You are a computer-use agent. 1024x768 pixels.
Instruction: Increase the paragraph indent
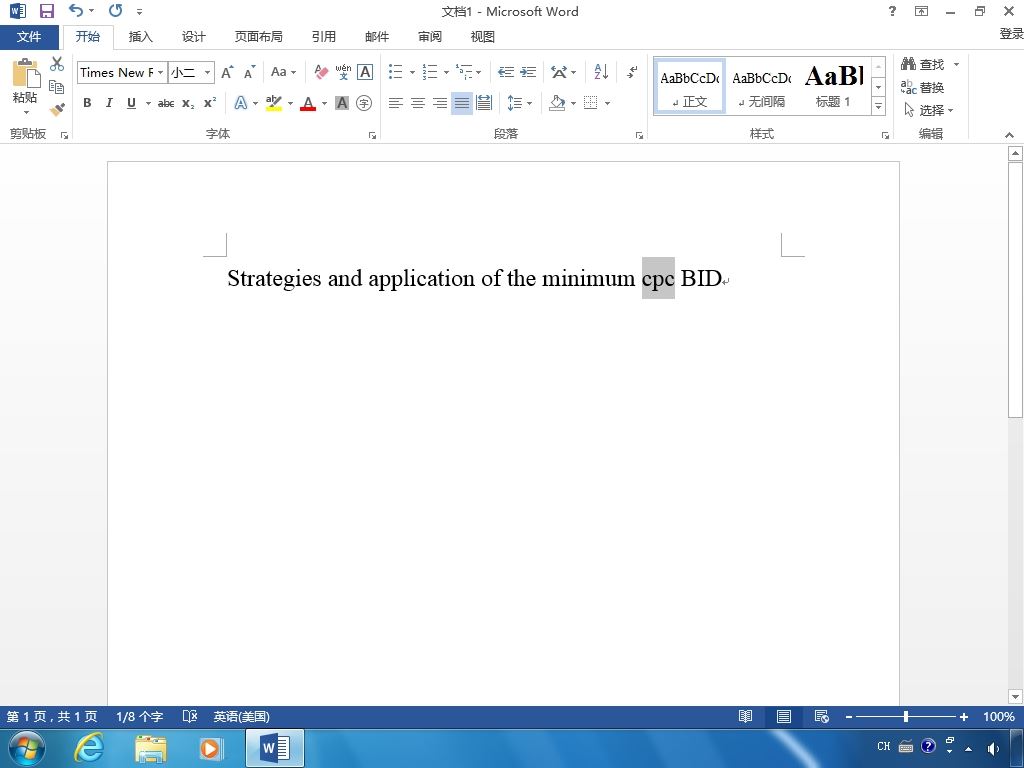point(528,72)
